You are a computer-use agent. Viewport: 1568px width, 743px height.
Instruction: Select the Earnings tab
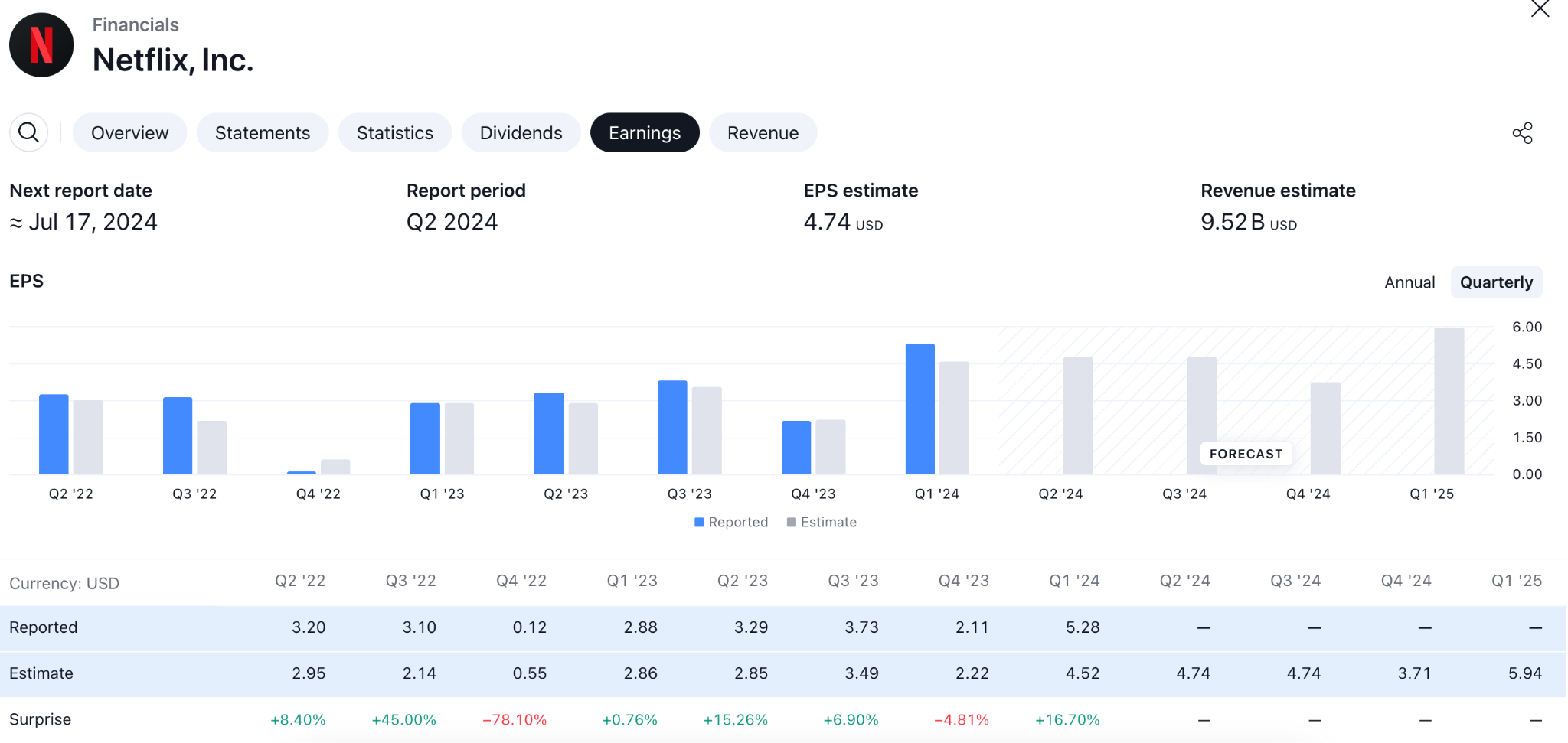645,132
